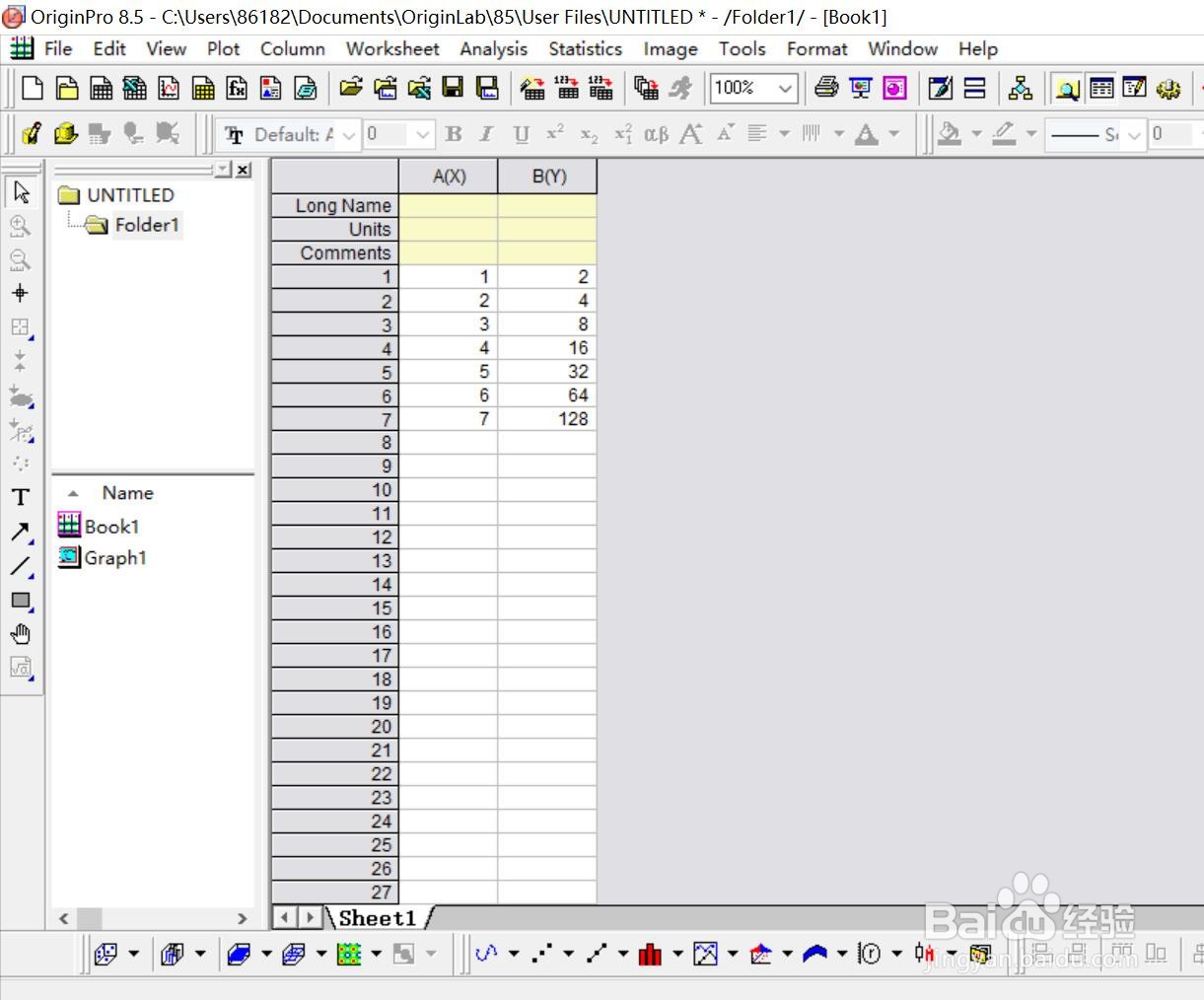This screenshot has height=1000, width=1204.
Task: Click the Import Multiple ASCII icon
Action: (x=601, y=88)
